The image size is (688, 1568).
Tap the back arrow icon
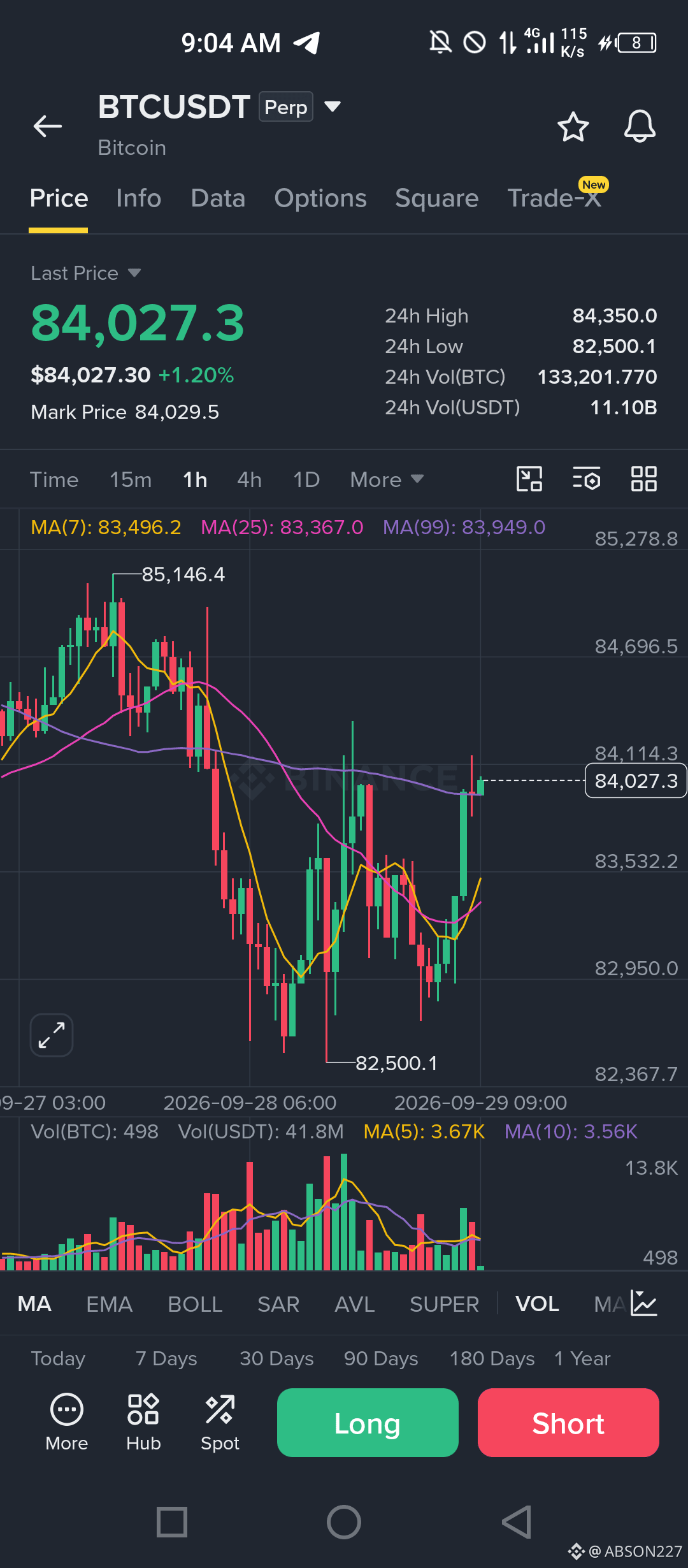tap(48, 126)
